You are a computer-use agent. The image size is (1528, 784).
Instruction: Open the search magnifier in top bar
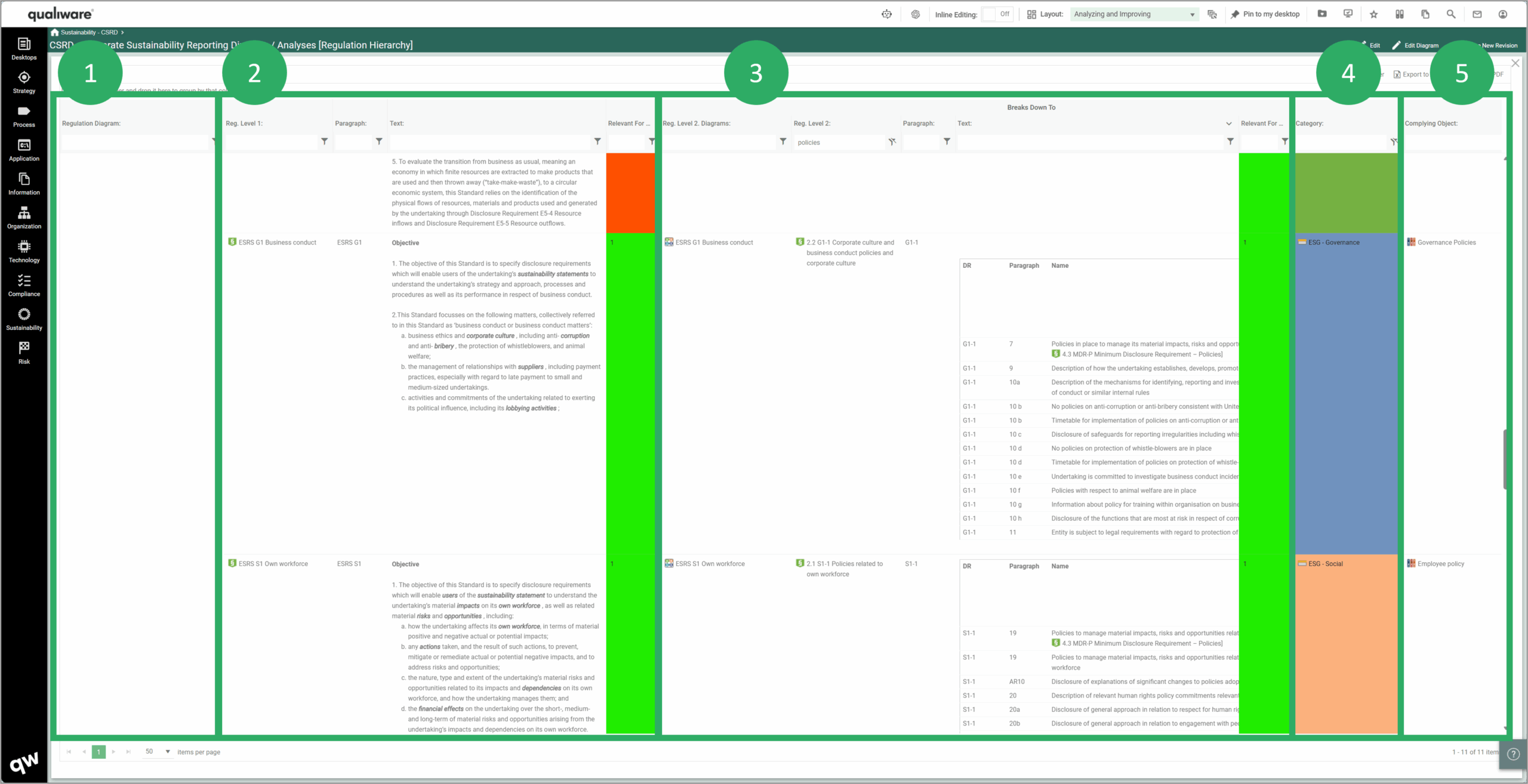coord(1451,14)
